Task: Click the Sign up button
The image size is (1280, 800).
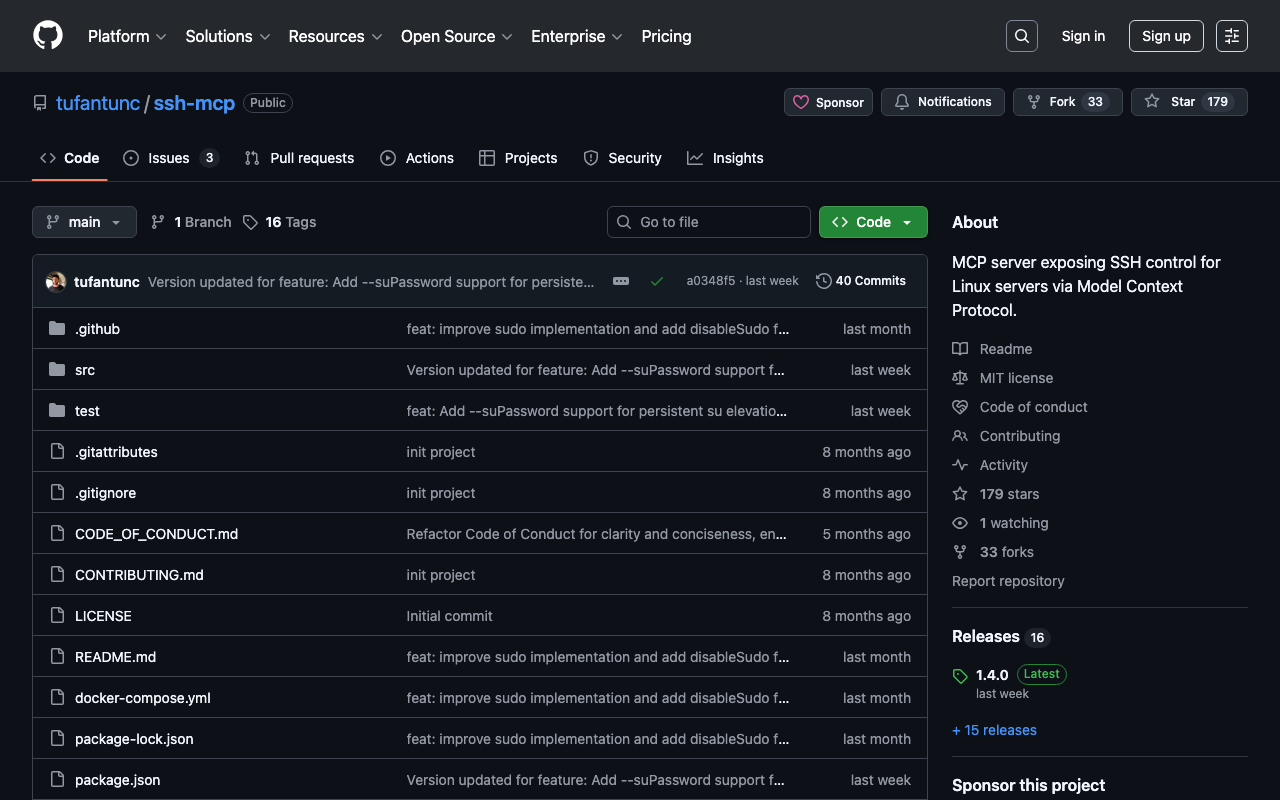Action: [x=1165, y=36]
